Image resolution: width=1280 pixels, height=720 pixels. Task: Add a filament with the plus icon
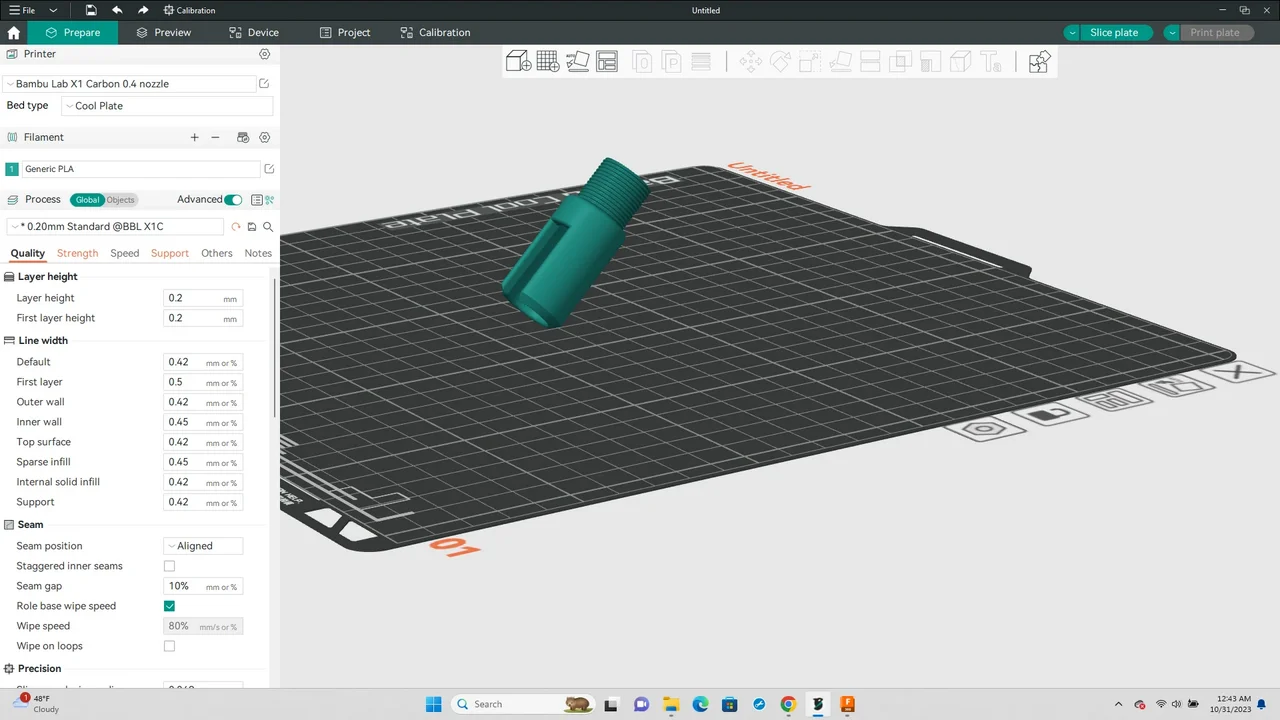(195, 137)
